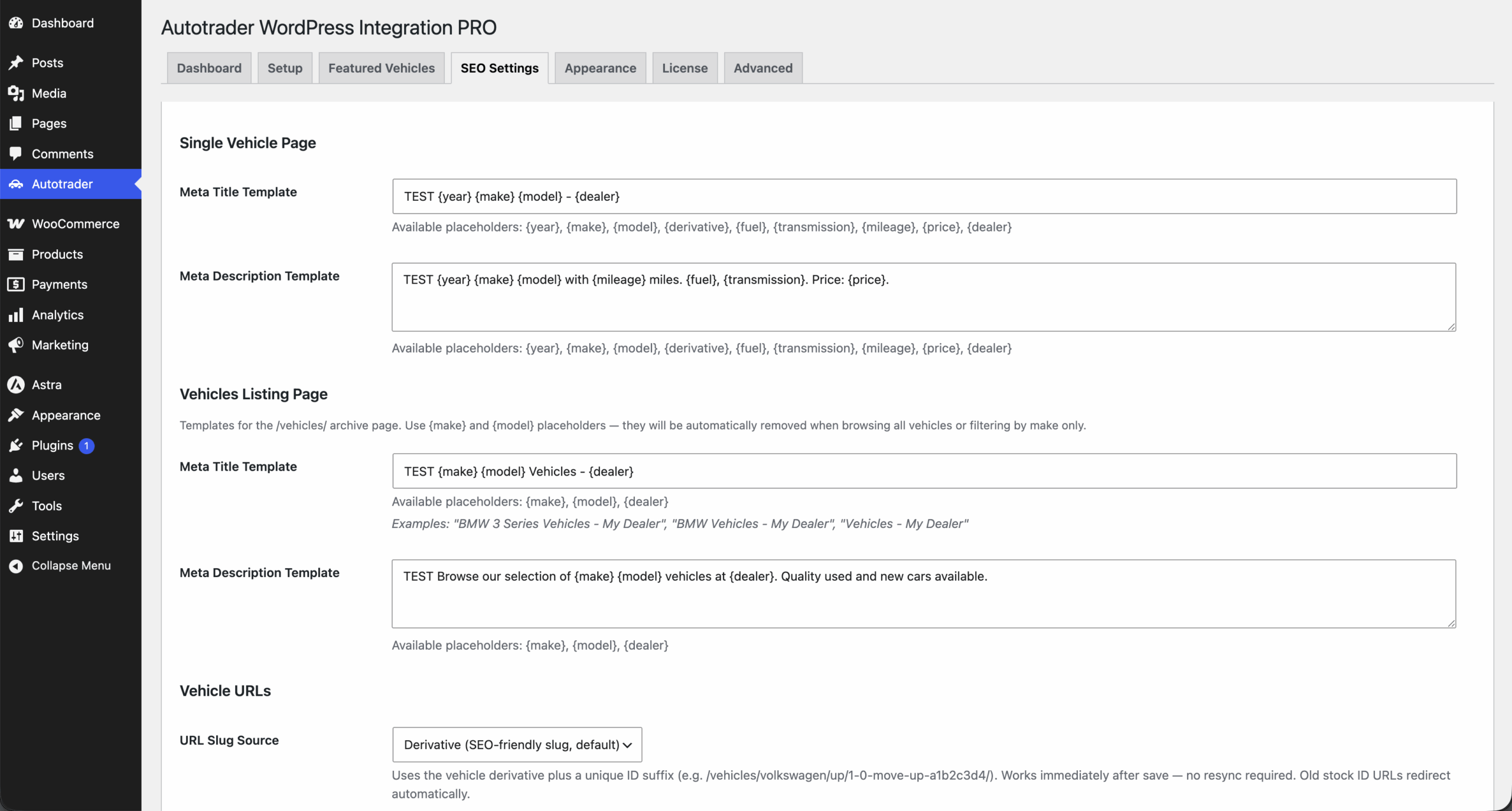Screen dimensions: 1512x811
Task: Click the Media library icon
Action: [x=16, y=93]
